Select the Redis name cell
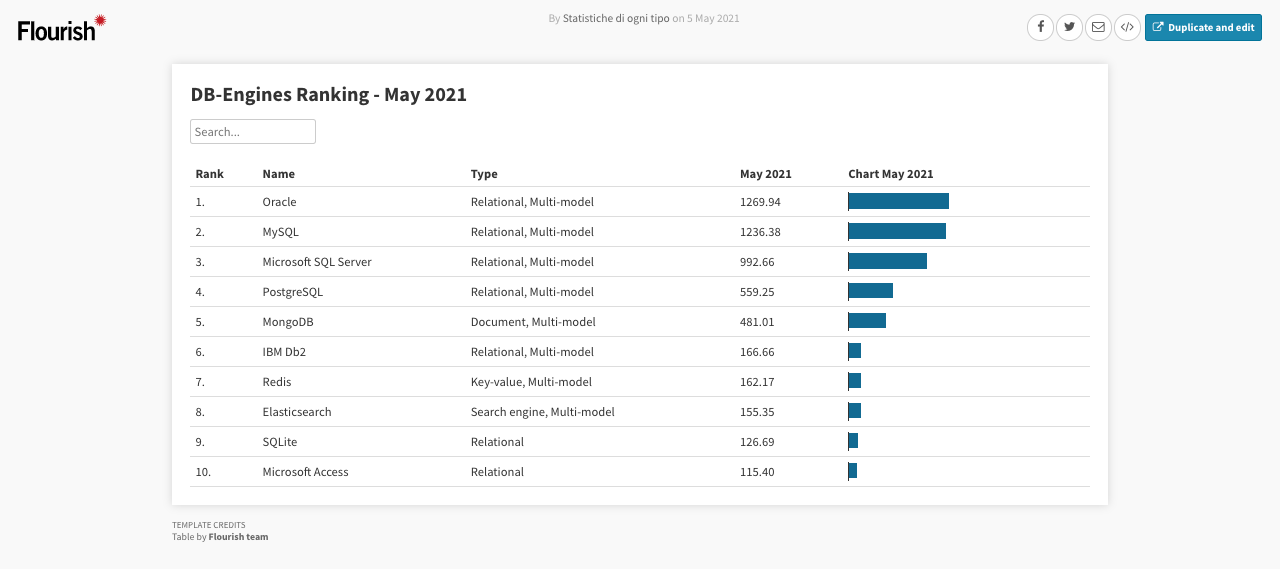The height and width of the screenshot is (569, 1280). coord(277,382)
